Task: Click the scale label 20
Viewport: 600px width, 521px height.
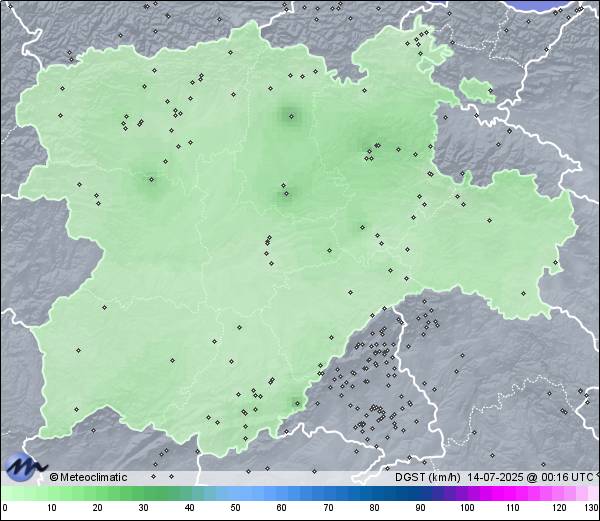Action: [98, 508]
